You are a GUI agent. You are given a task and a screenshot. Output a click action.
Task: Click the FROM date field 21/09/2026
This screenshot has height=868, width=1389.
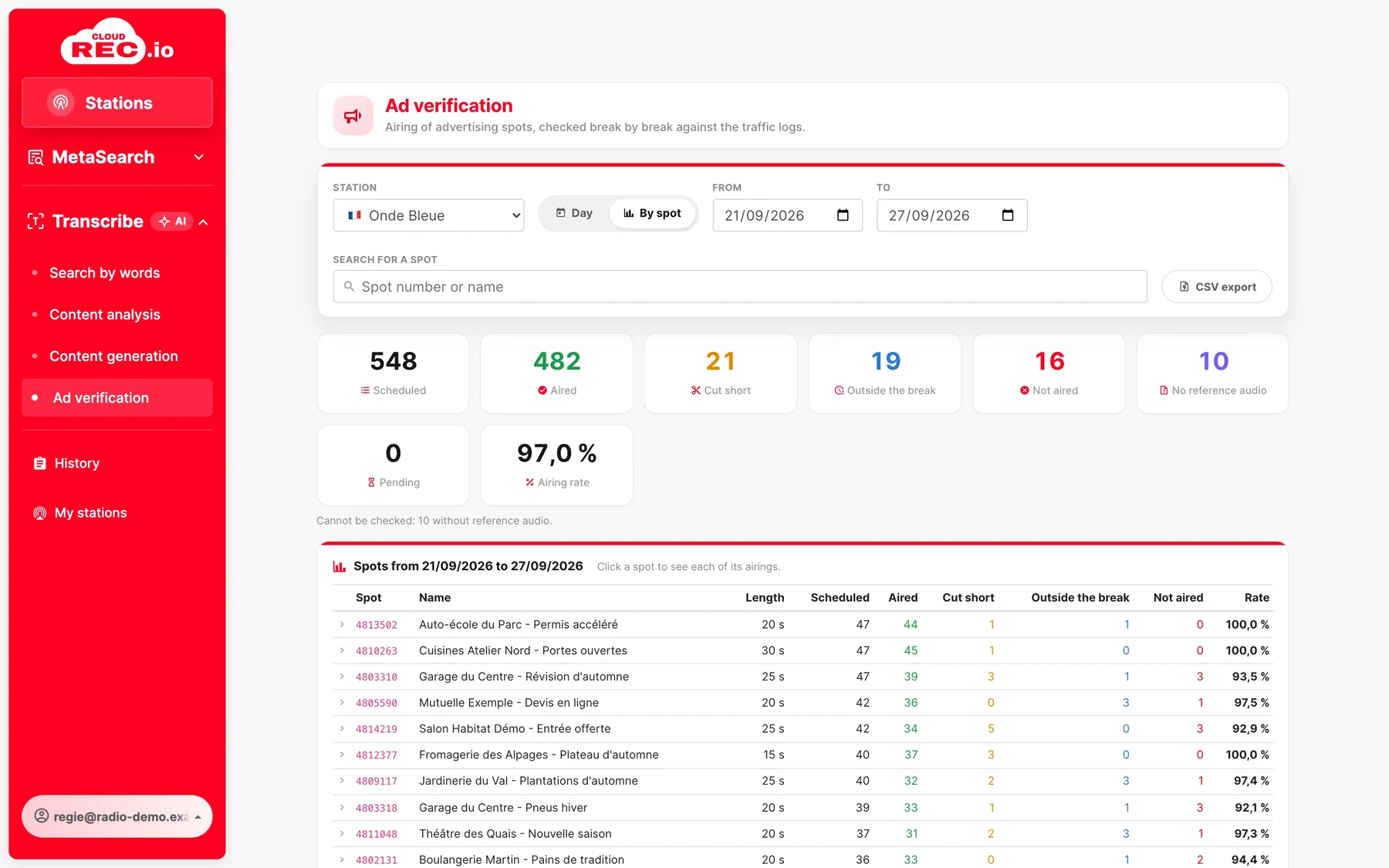click(787, 215)
